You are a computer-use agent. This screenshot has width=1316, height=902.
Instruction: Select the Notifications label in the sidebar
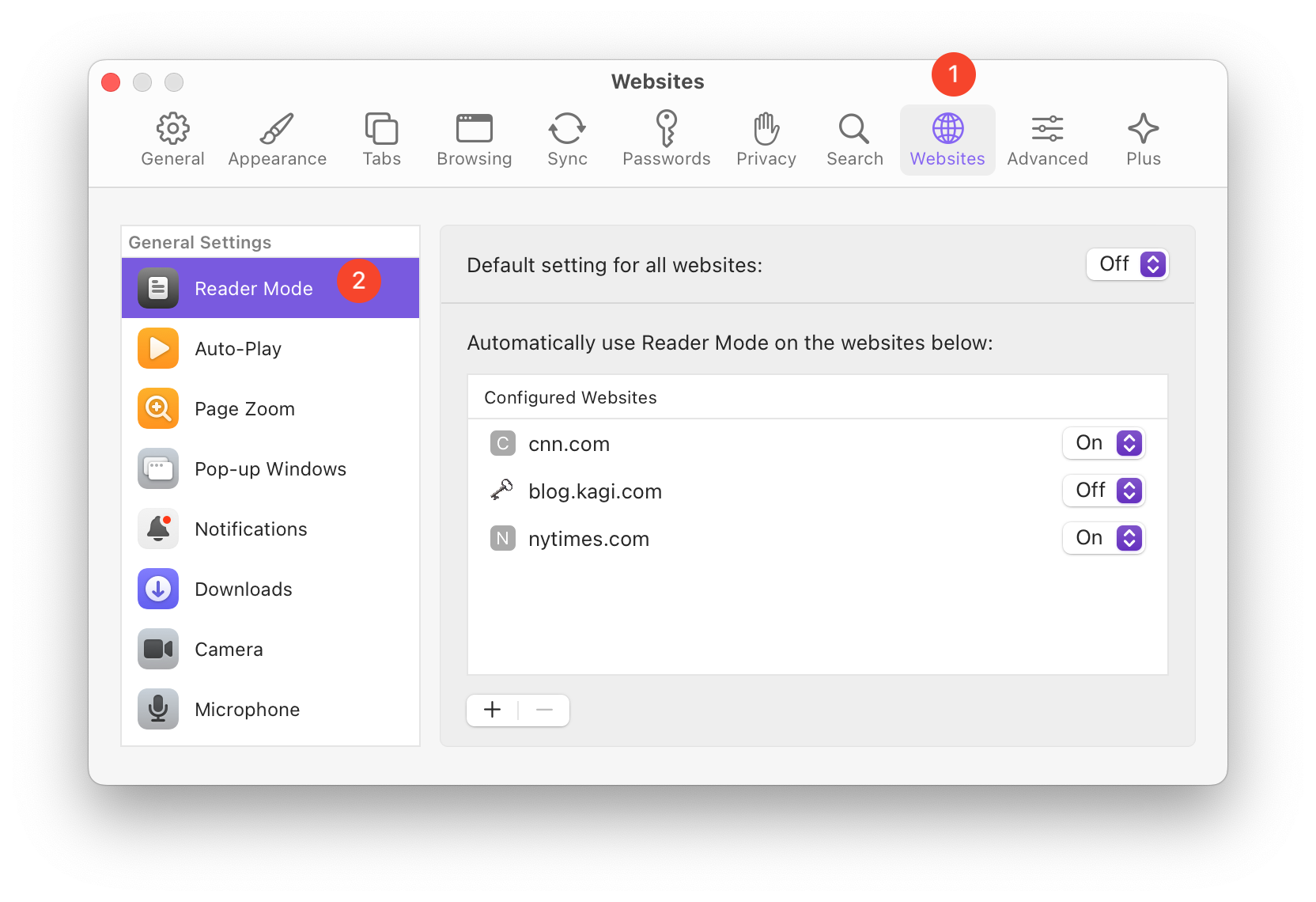[251, 529]
